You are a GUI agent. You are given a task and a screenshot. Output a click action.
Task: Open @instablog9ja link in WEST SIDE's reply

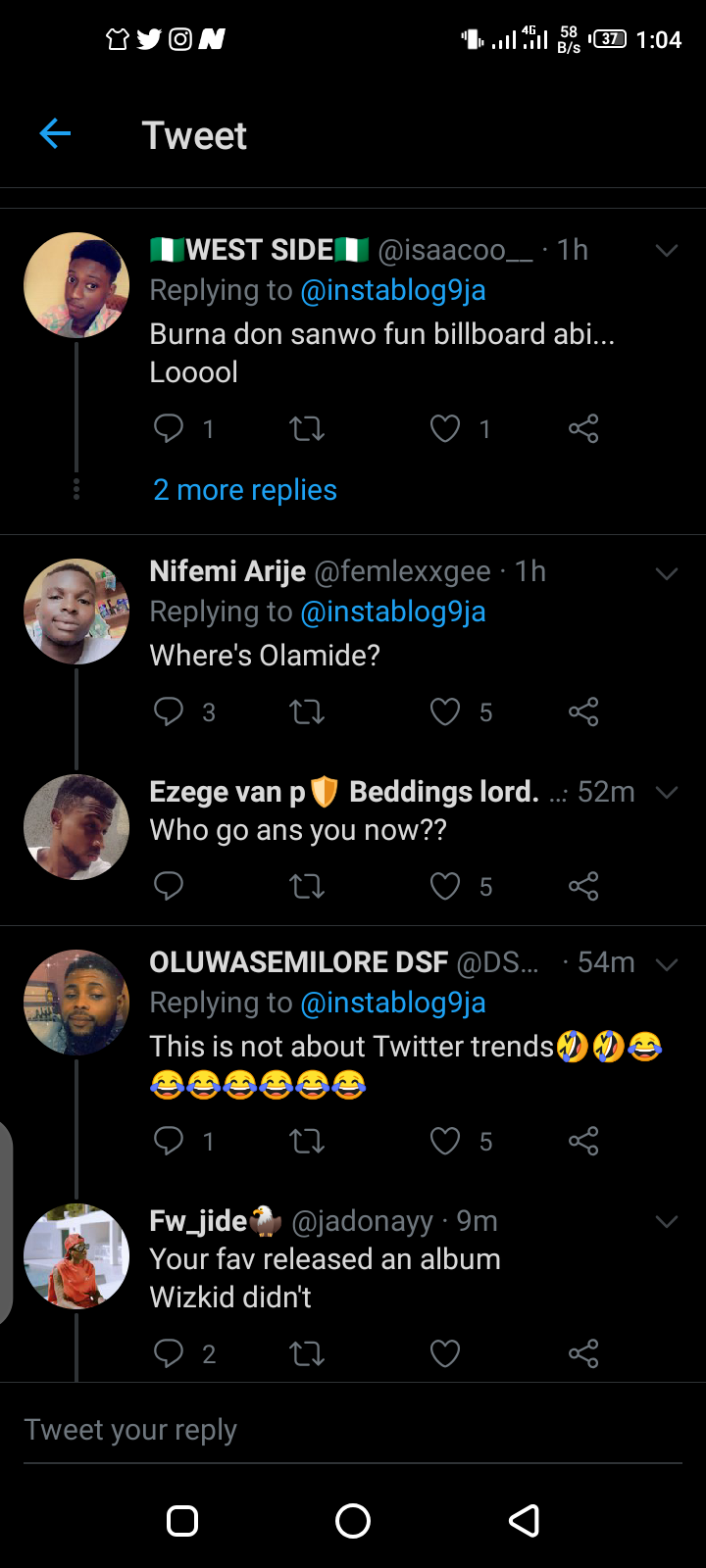click(393, 290)
